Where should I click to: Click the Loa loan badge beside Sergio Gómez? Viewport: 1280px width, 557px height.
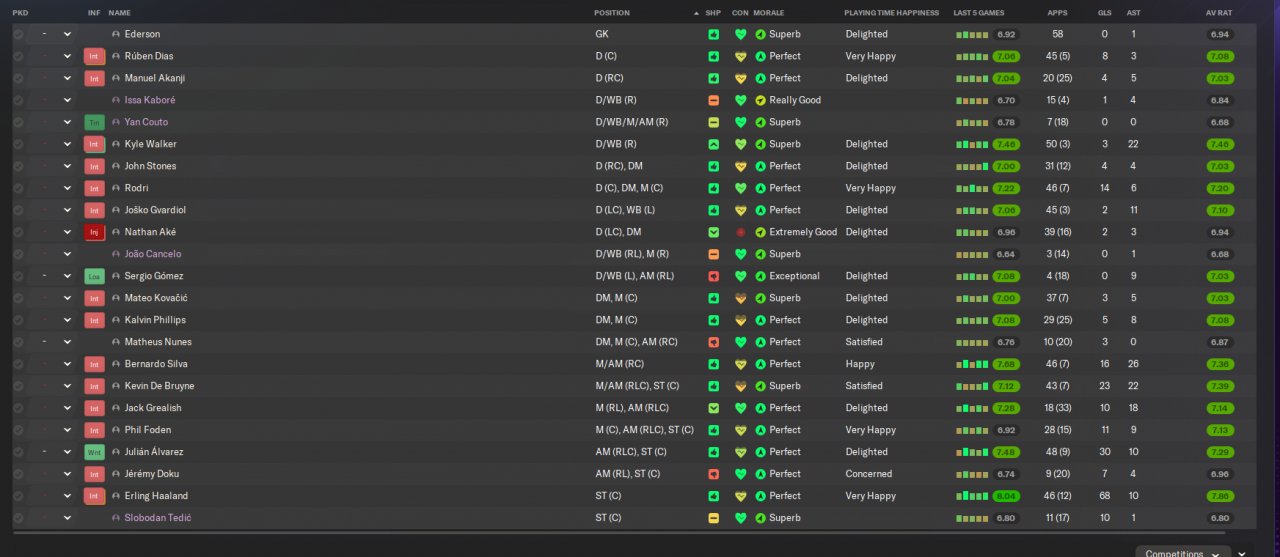tap(94, 276)
